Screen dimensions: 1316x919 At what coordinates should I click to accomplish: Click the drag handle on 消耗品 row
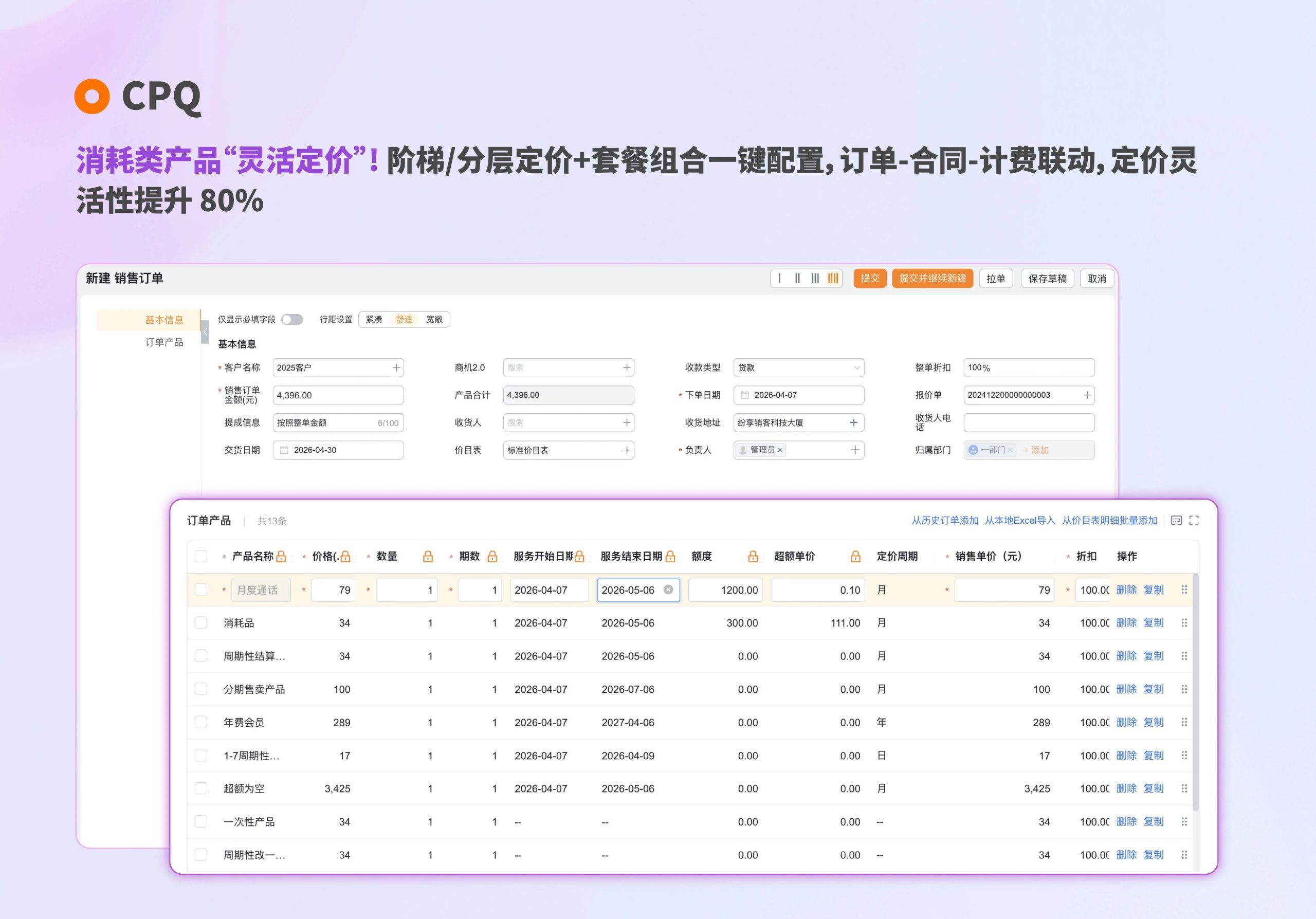(1184, 623)
